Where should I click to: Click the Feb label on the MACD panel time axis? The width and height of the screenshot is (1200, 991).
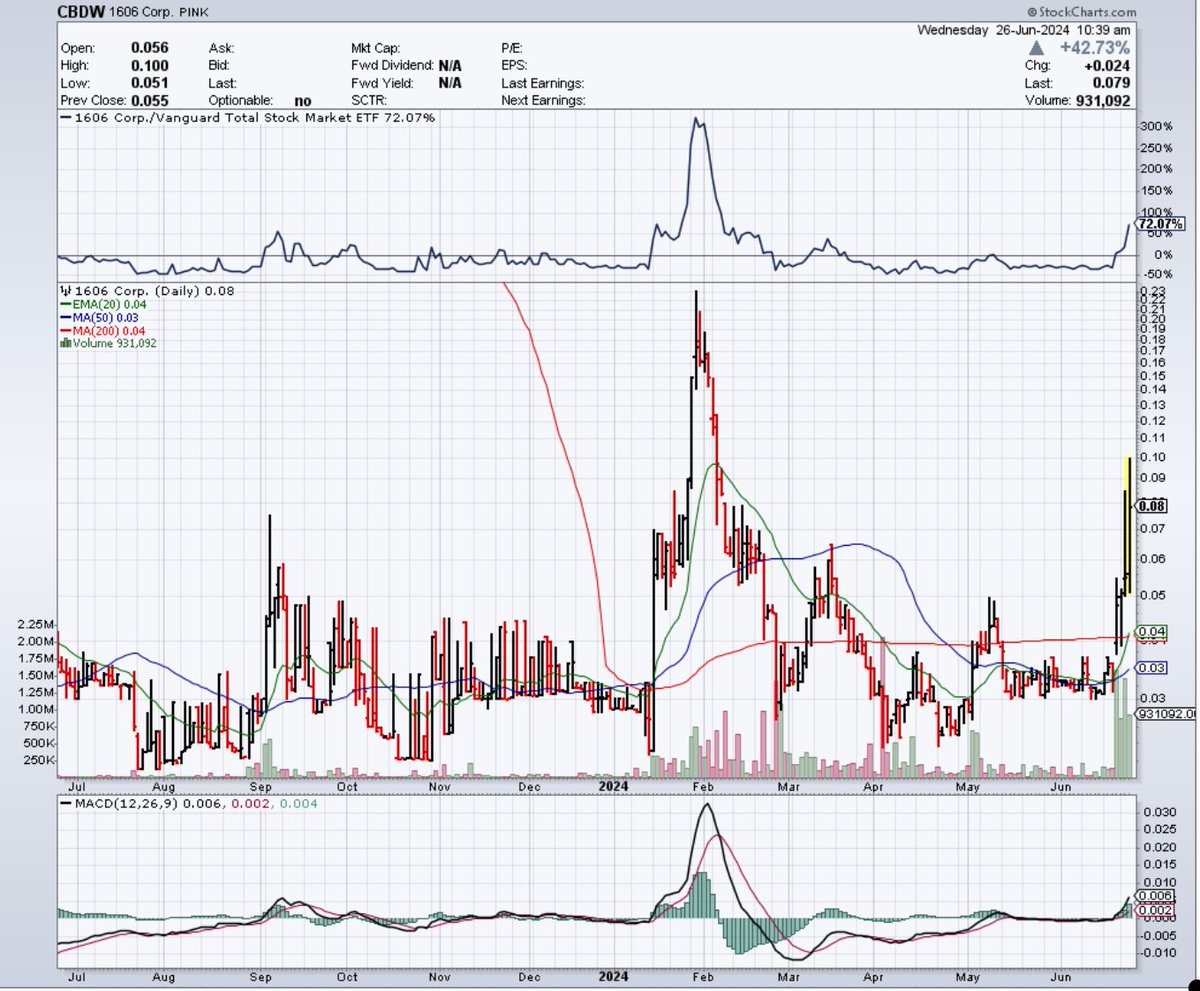(x=703, y=977)
